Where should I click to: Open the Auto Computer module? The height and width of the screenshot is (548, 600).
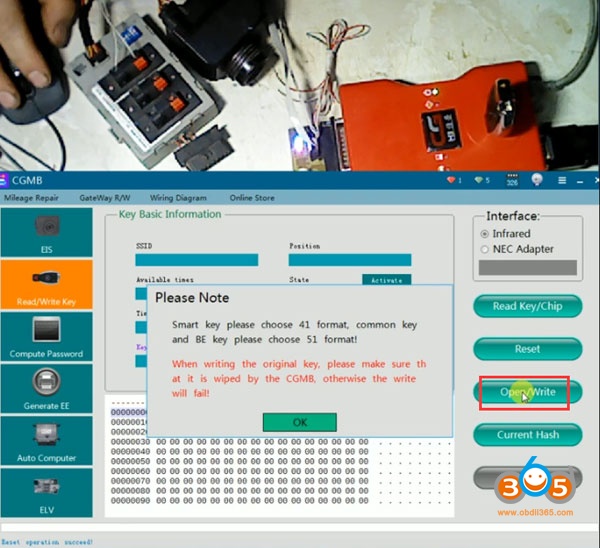(46, 440)
